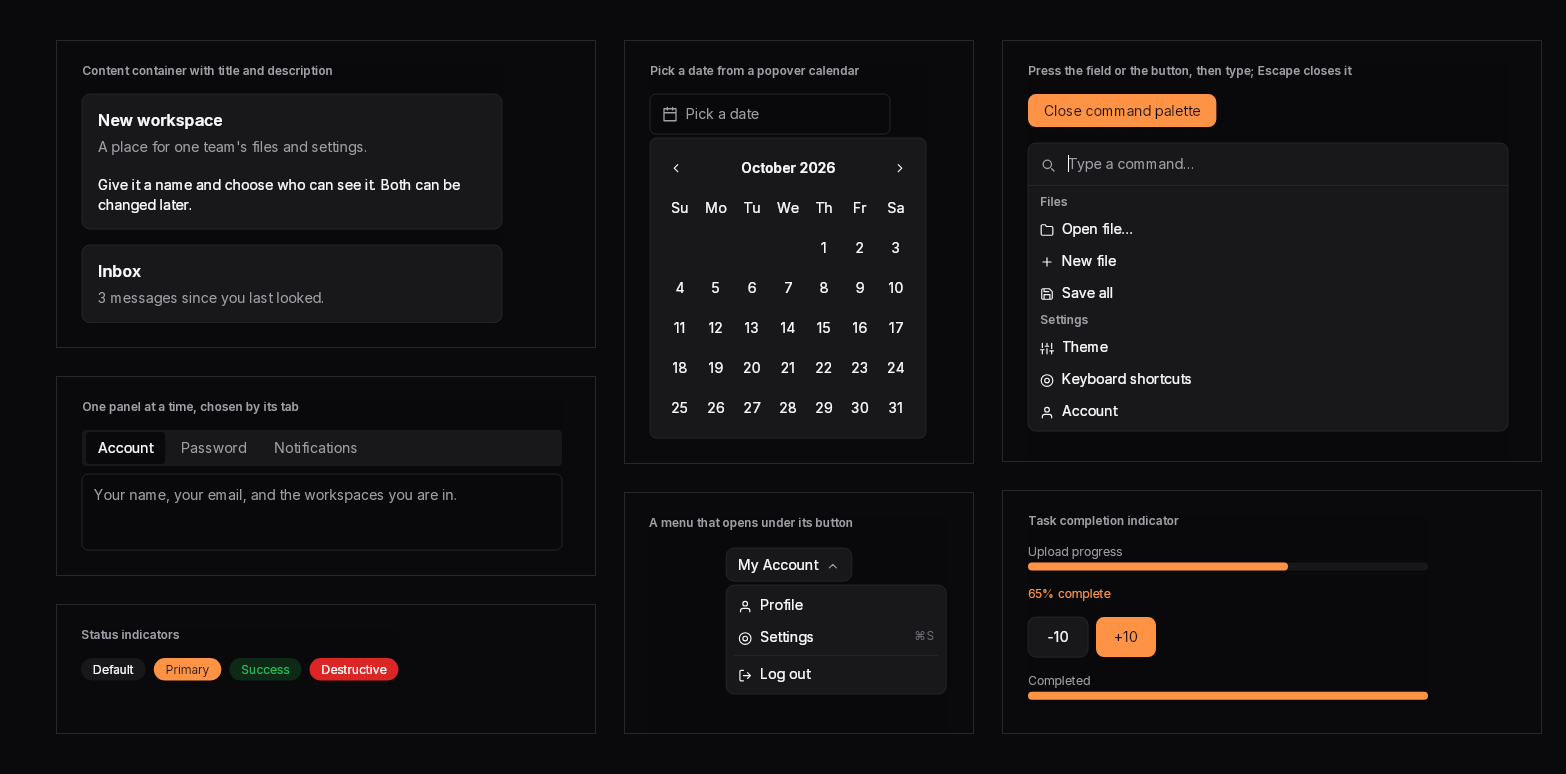Image resolution: width=1566 pixels, height=774 pixels.
Task: Click the Success badge
Action: (265, 670)
